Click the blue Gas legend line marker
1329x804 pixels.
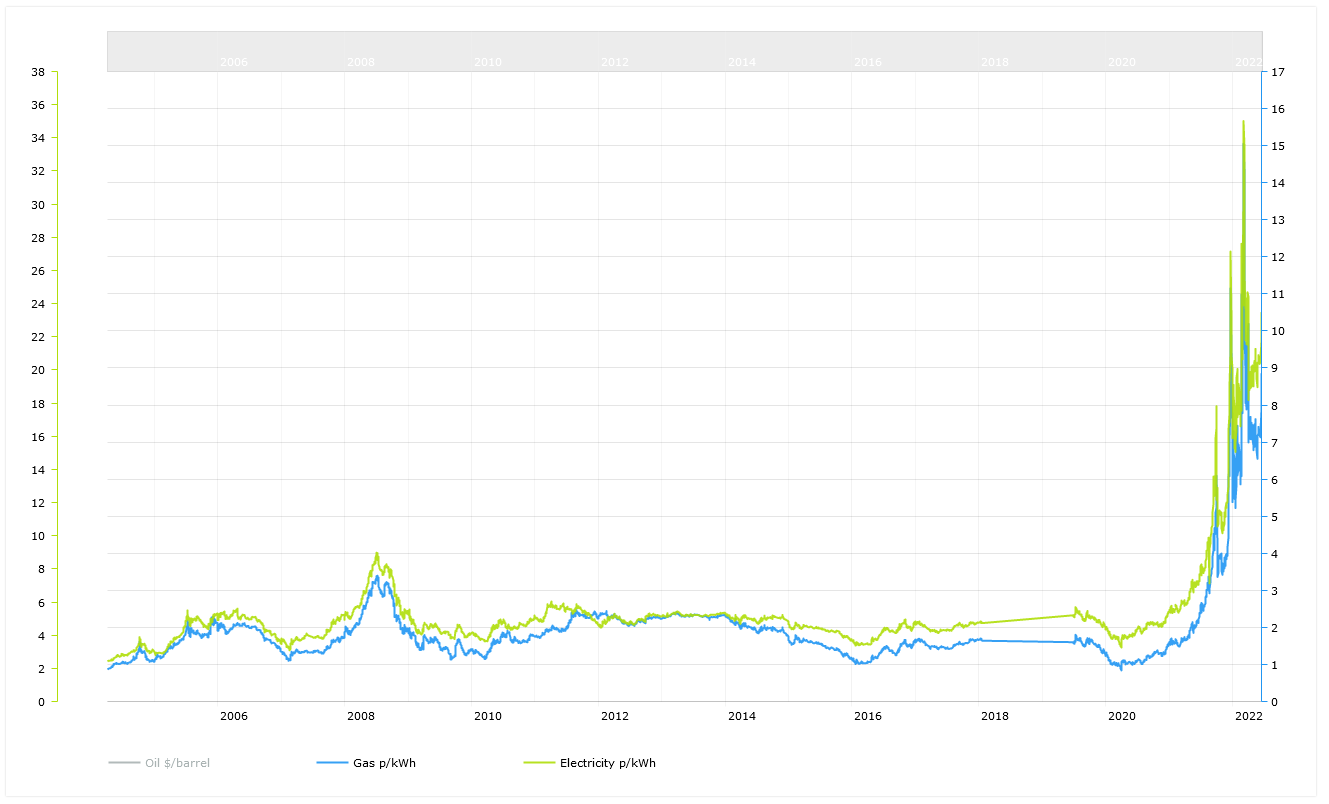point(331,763)
